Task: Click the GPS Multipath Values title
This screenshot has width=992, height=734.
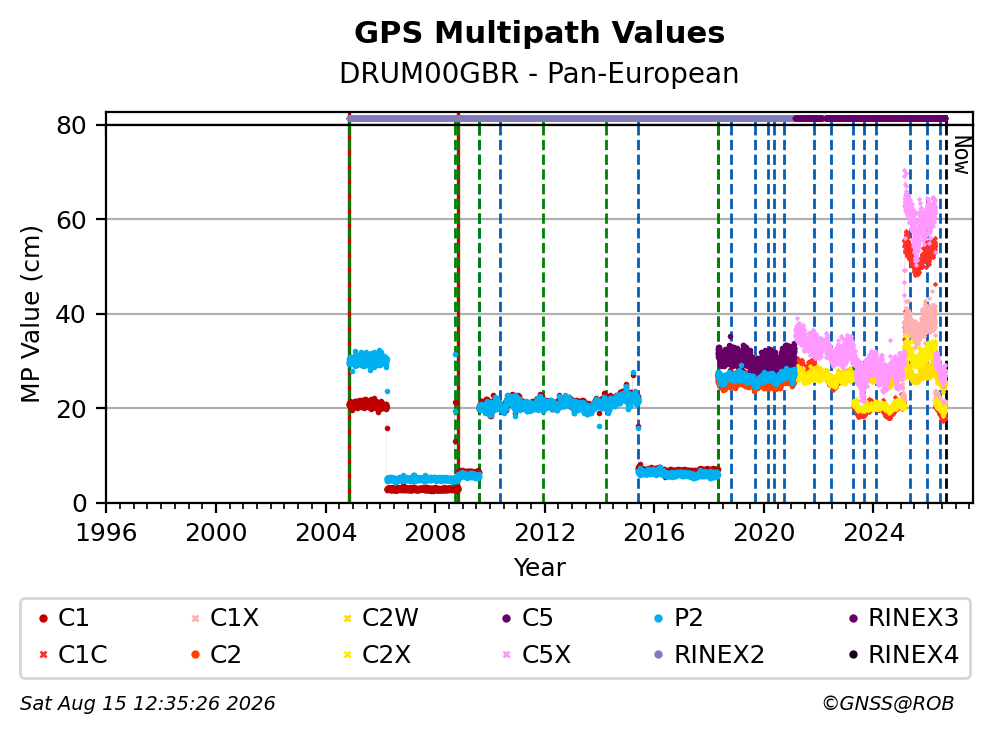Action: pyautogui.click(x=539, y=33)
